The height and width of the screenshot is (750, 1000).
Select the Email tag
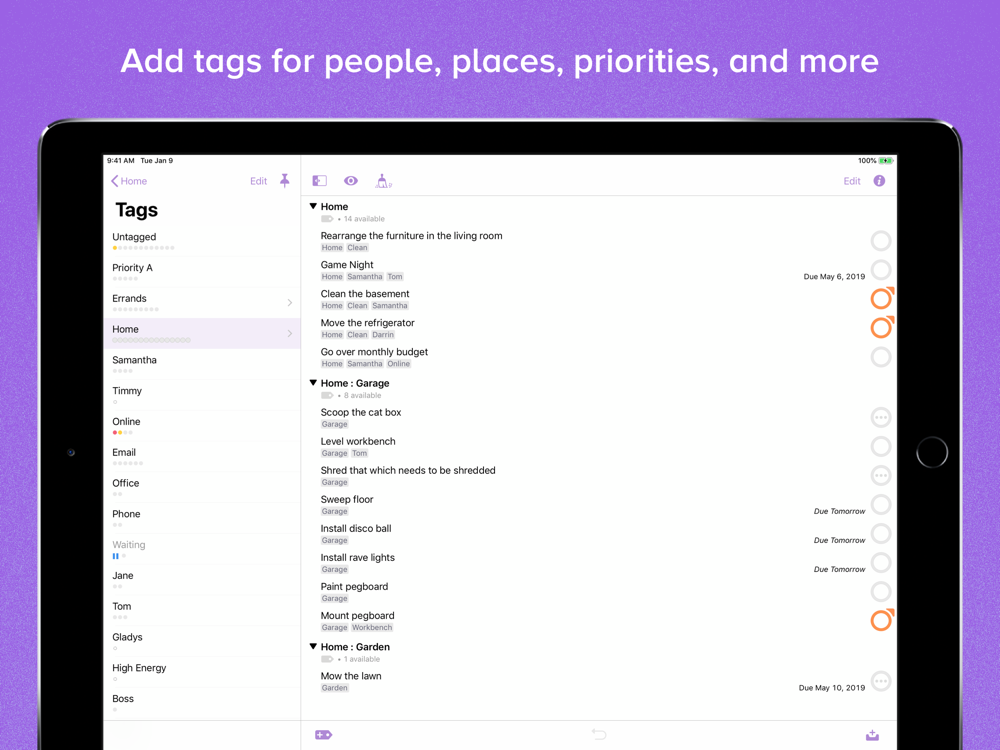point(202,457)
